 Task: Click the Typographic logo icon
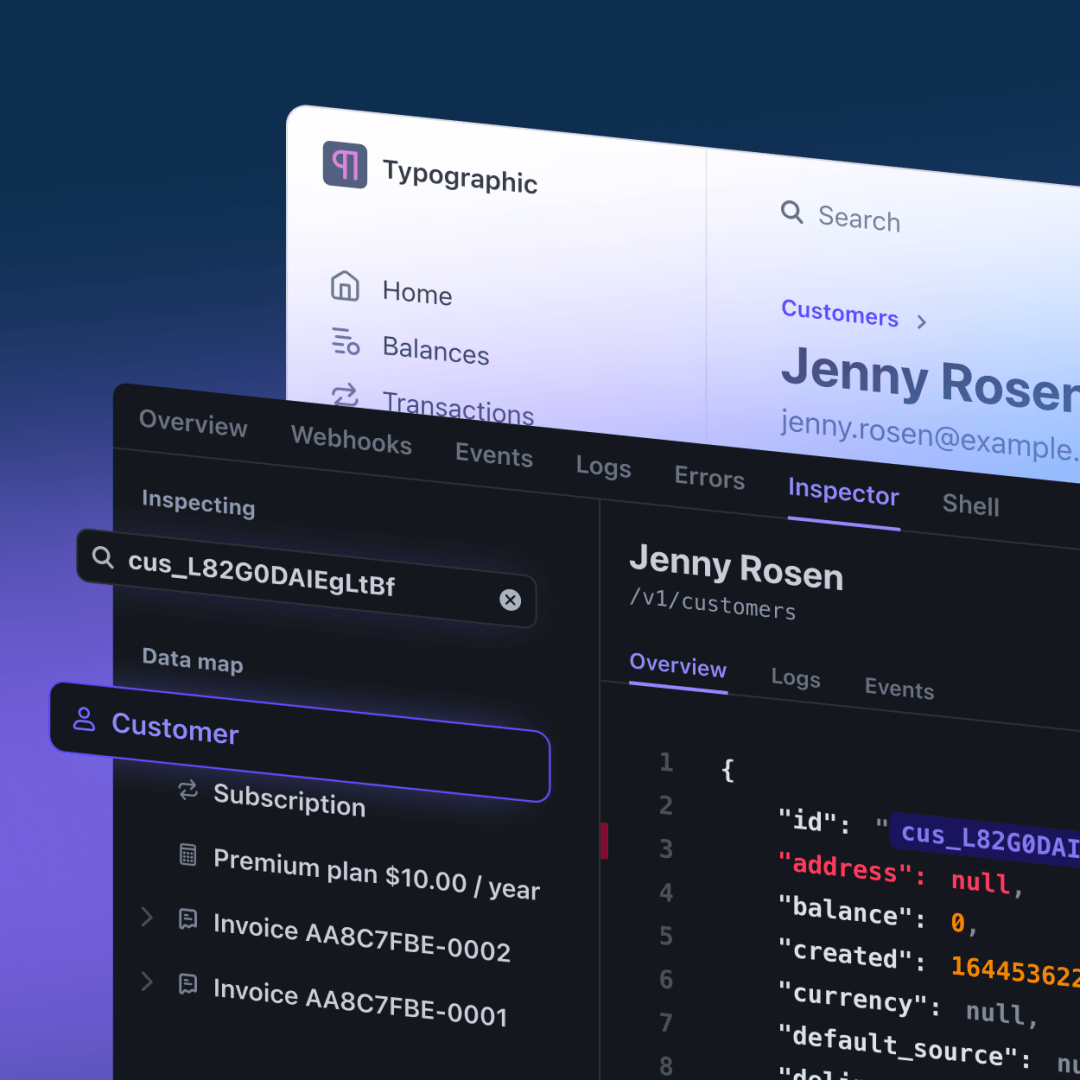[344, 165]
